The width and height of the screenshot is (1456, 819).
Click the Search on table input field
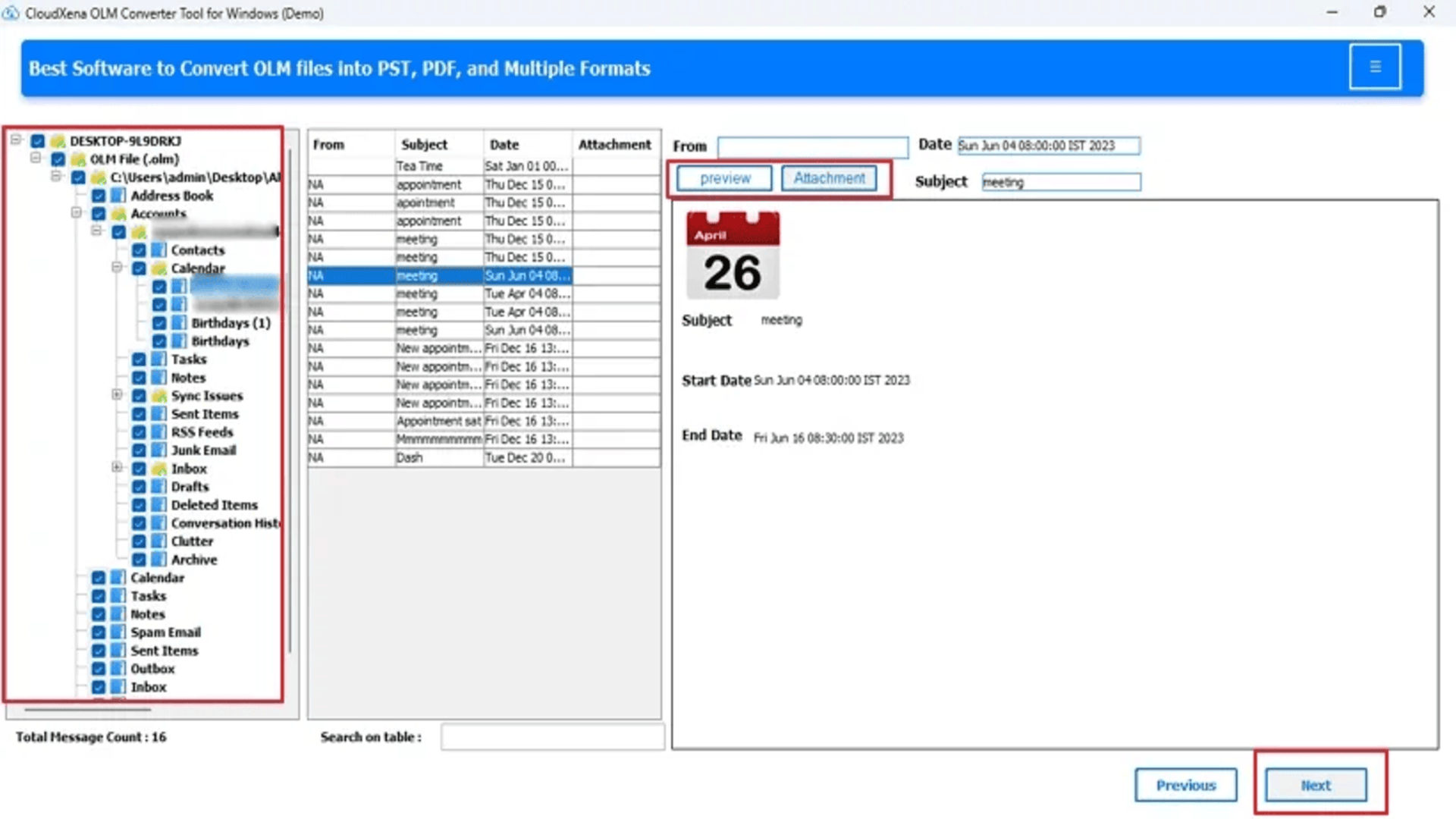click(552, 736)
